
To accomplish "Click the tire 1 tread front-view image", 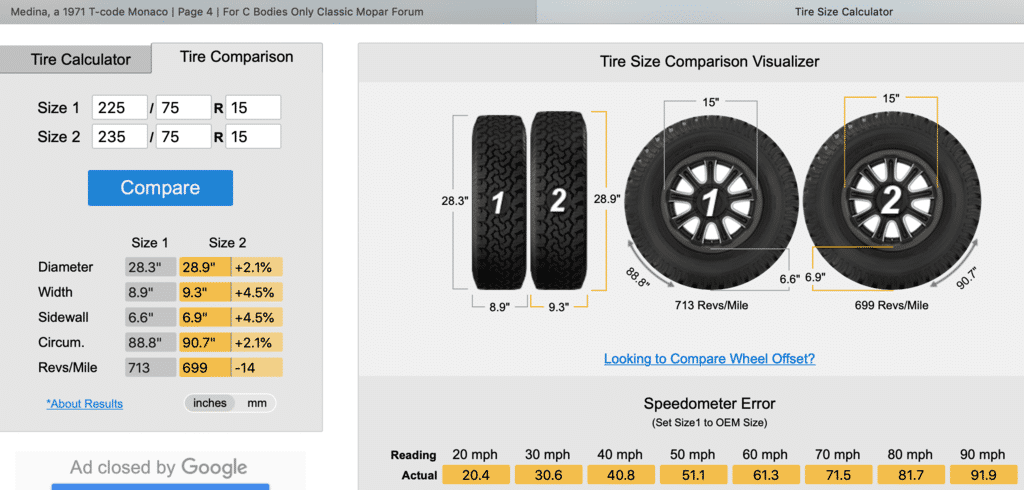I will point(498,202).
